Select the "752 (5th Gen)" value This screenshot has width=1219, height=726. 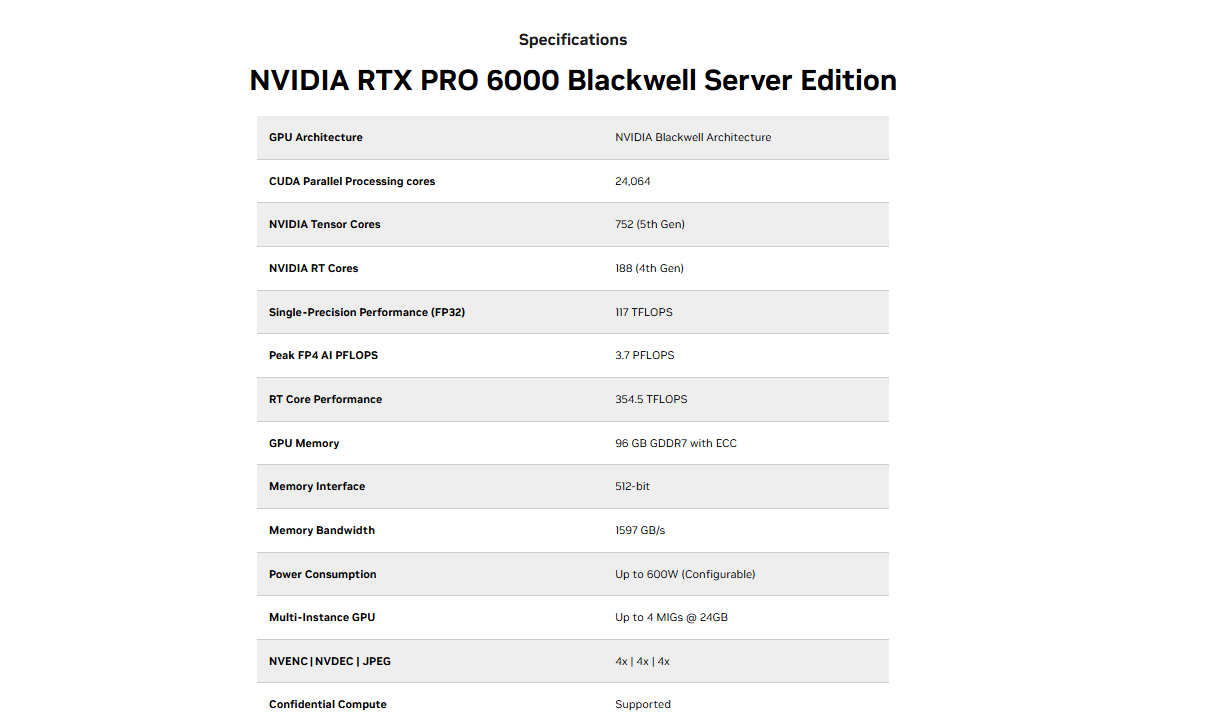coord(650,225)
